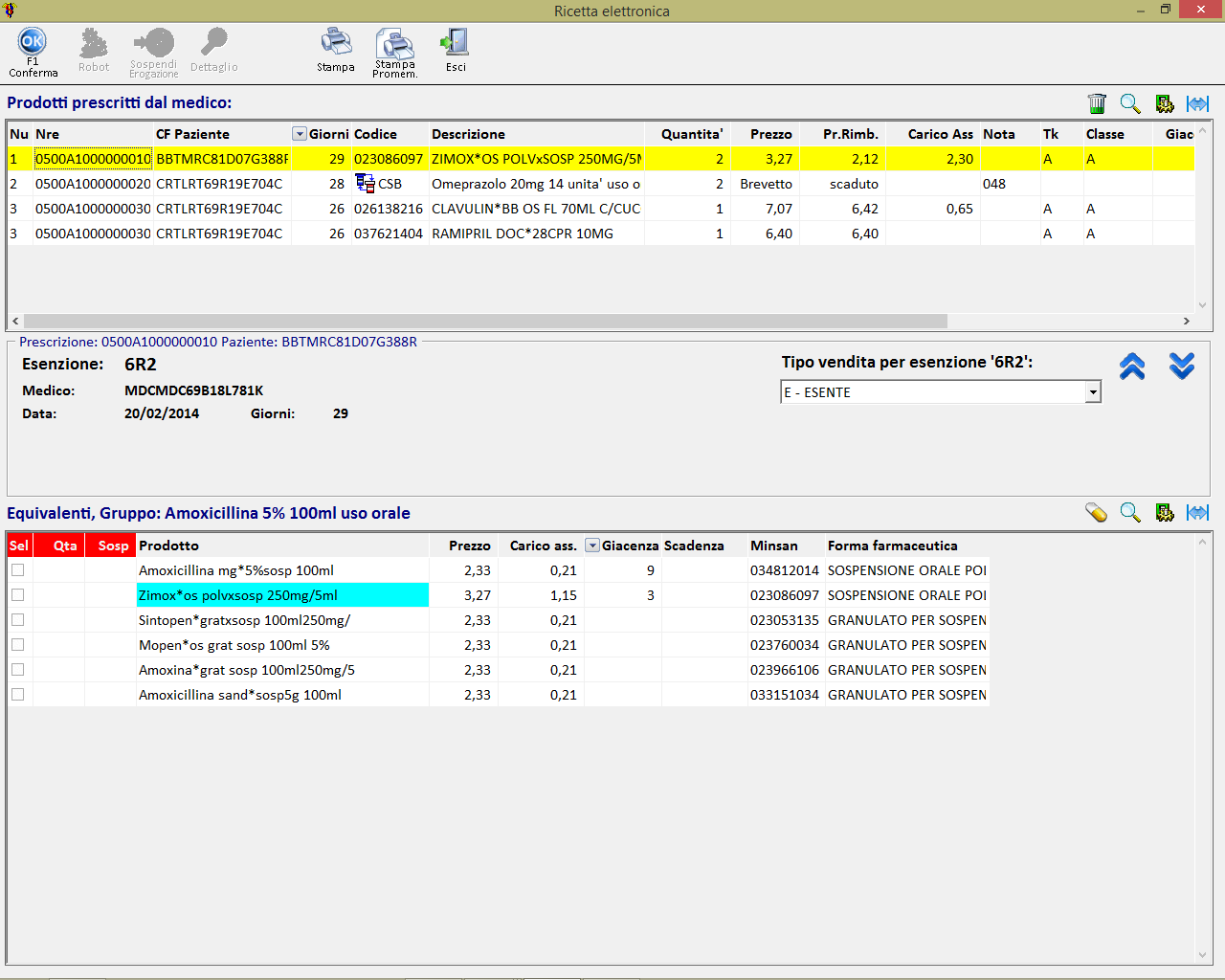Image resolution: width=1225 pixels, height=980 pixels.
Task: Click the blue double down arrow
Action: point(1182,366)
